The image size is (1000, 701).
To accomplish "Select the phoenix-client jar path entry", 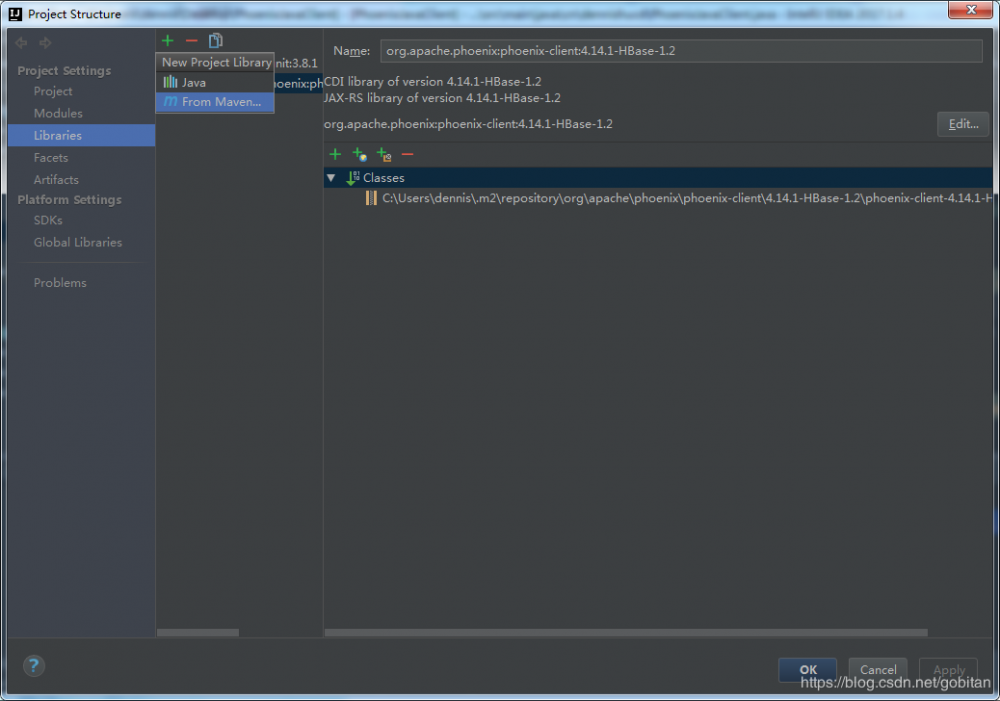I will point(687,198).
